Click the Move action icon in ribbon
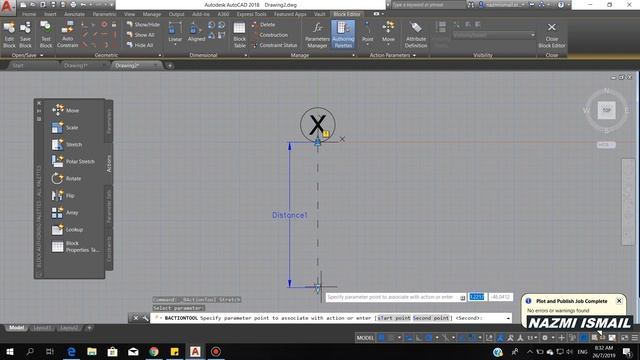640x360 pixels. (x=388, y=31)
